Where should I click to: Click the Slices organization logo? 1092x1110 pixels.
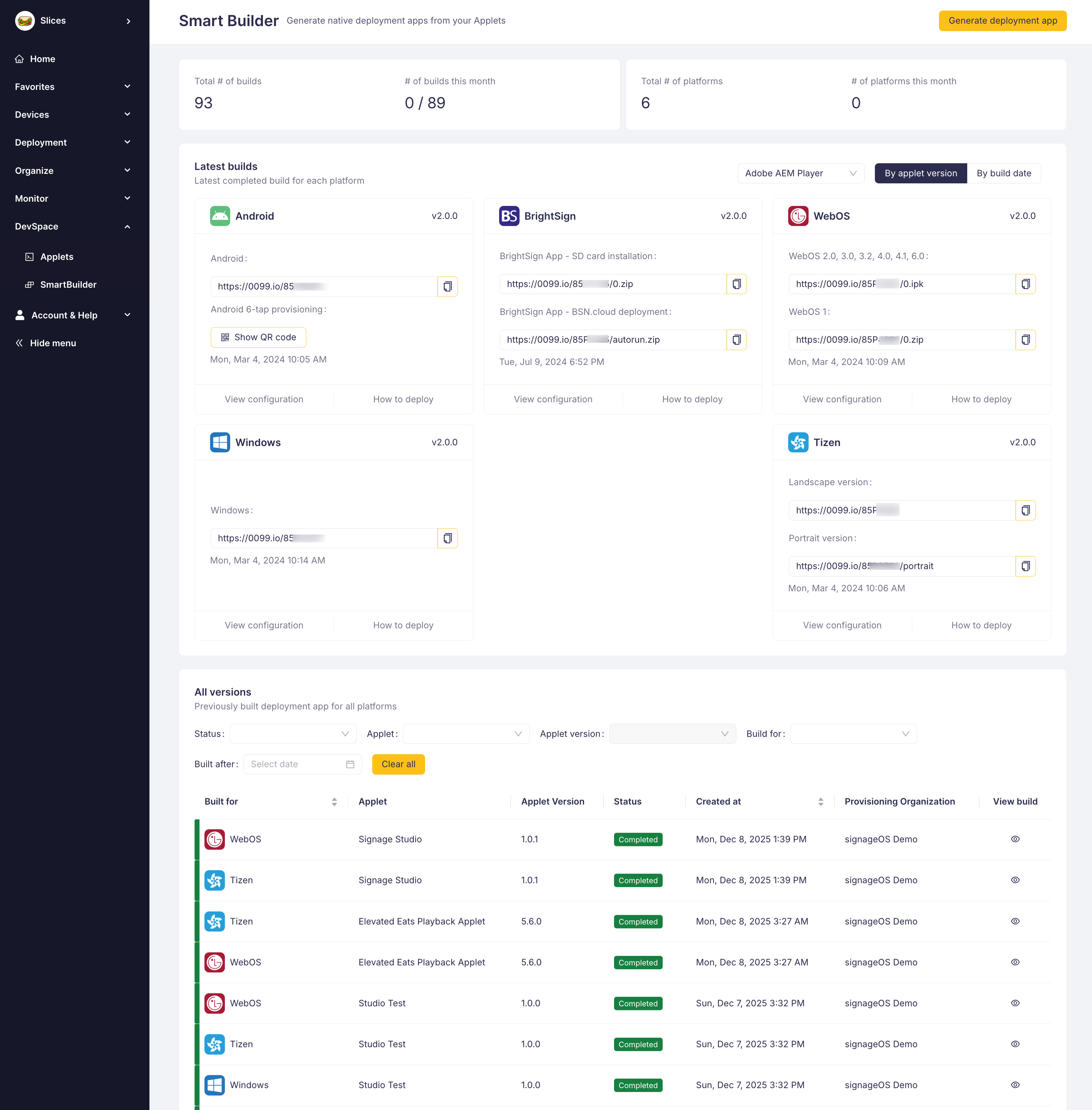pos(25,21)
